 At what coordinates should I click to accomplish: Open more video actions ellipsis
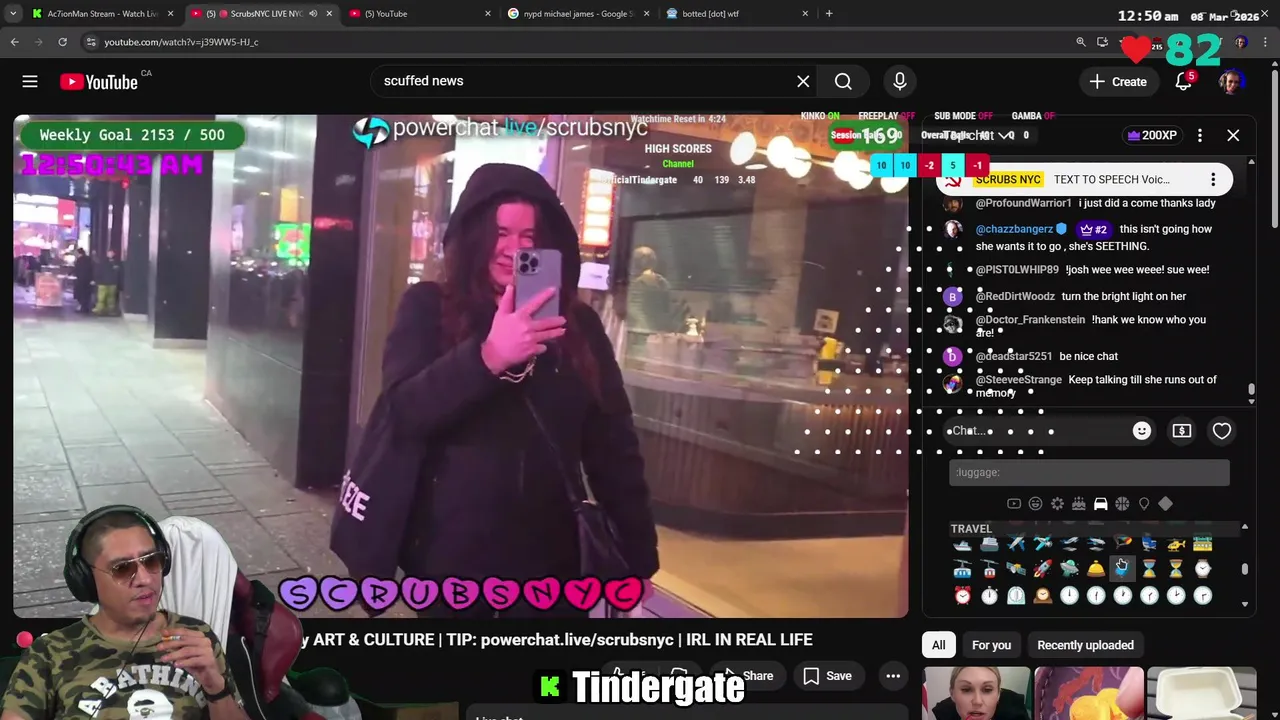point(893,676)
